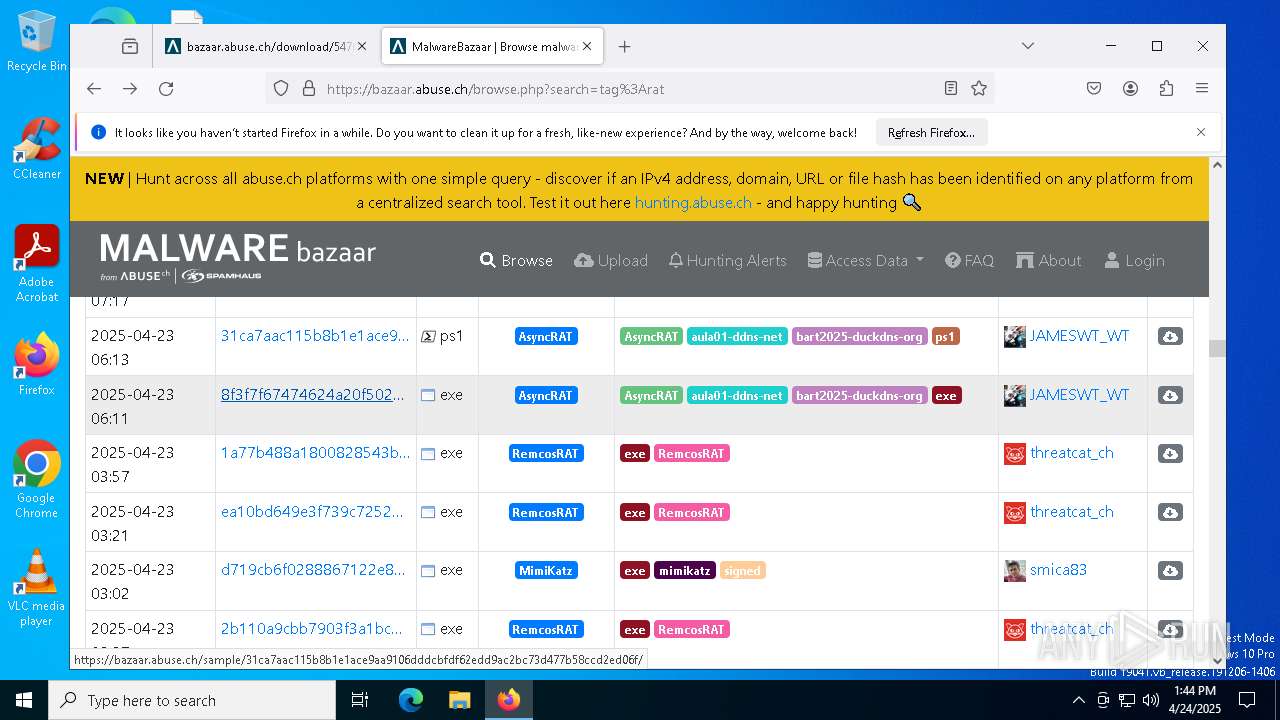Open sample hash d719cb6f0288867122e8
The image size is (1280, 720).
pos(313,570)
